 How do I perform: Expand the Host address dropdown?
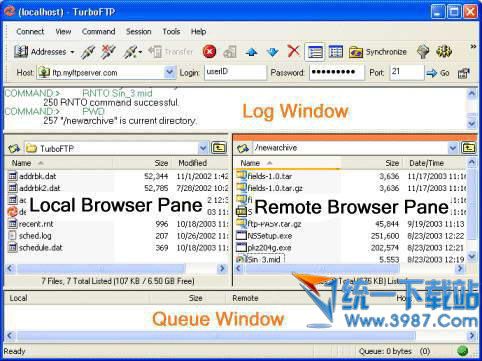(170, 72)
